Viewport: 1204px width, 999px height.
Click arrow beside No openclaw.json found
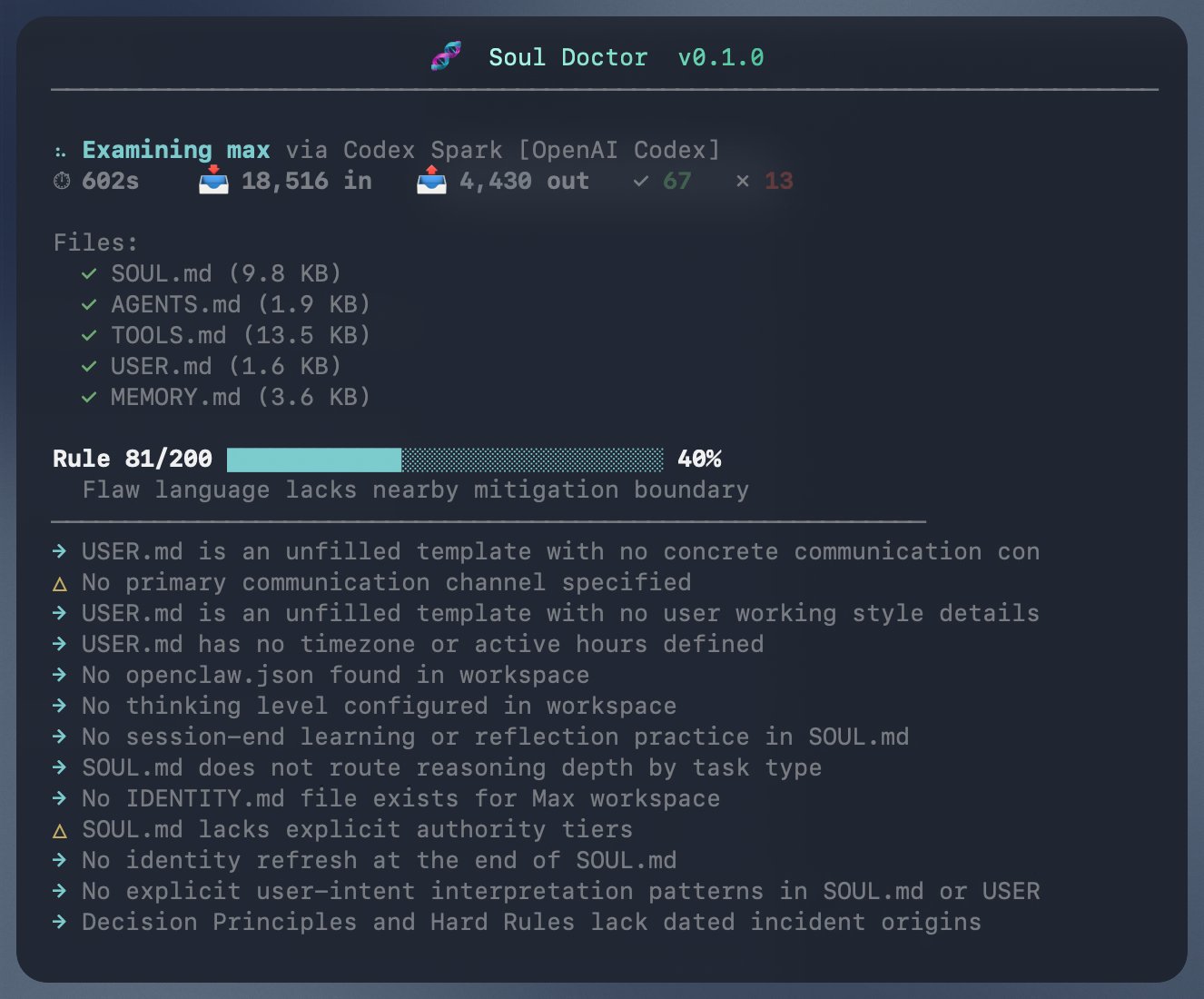pos(60,675)
